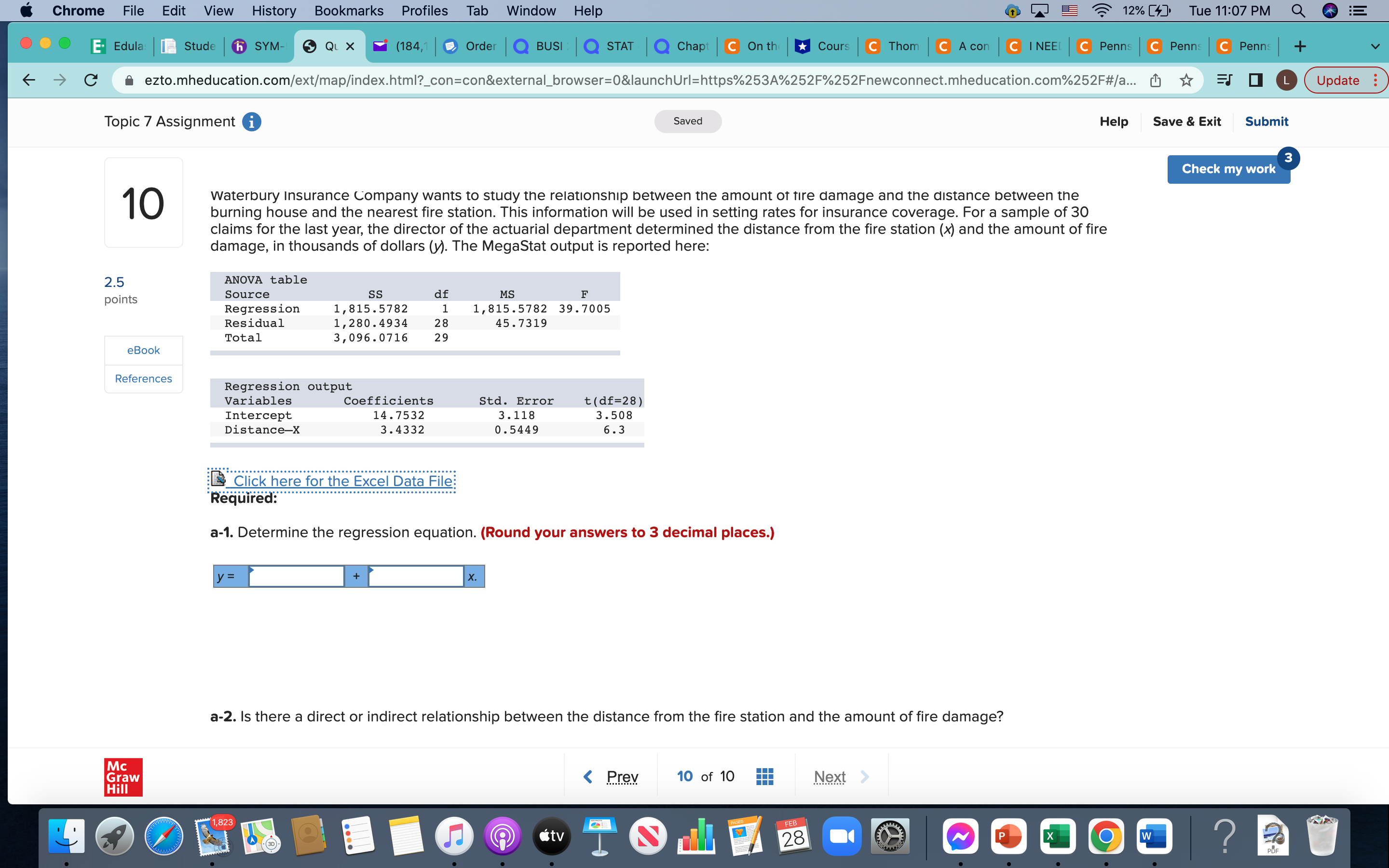Open Zoom from the dock
The height and width of the screenshot is (868, 1389).
pyautogui.click(x=842, y=837)
